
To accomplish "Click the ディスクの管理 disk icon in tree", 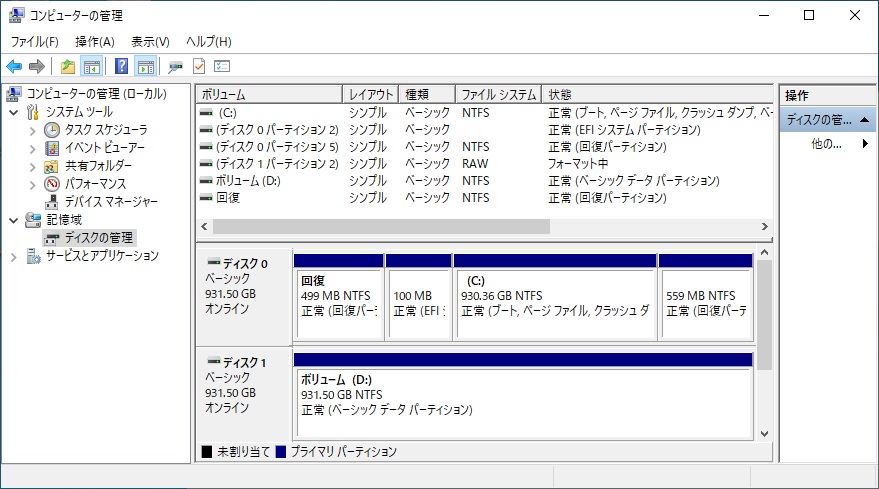I will [x=52, y=238].
